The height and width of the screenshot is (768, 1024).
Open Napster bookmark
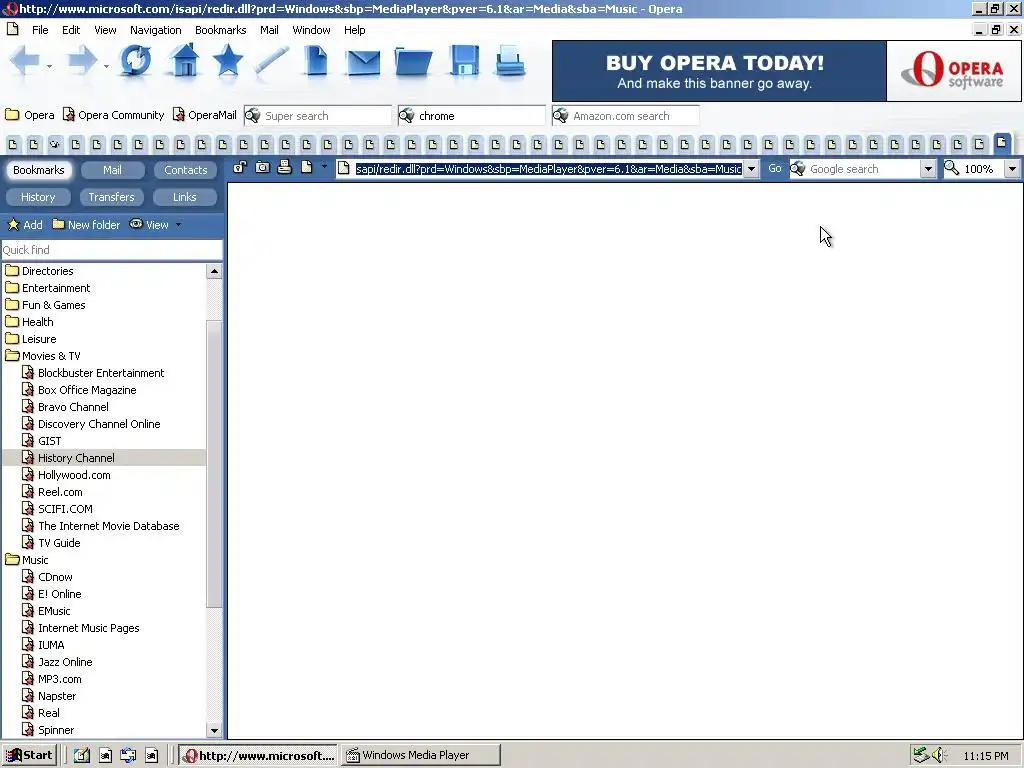tap(57, 696)
